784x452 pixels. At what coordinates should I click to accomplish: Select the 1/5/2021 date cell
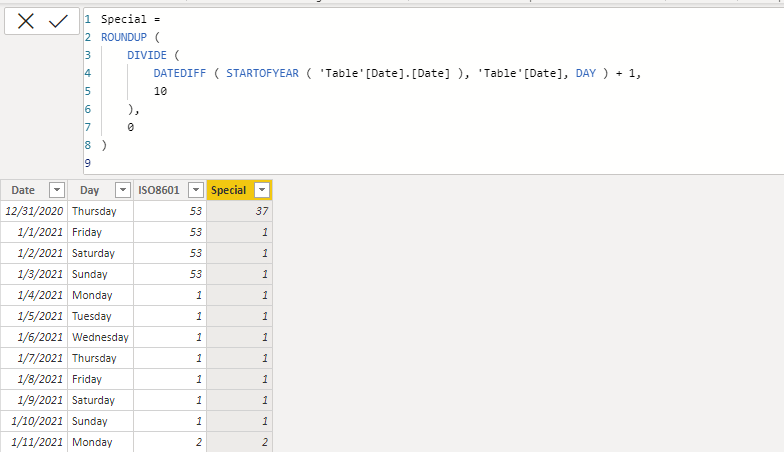[34, 316]
